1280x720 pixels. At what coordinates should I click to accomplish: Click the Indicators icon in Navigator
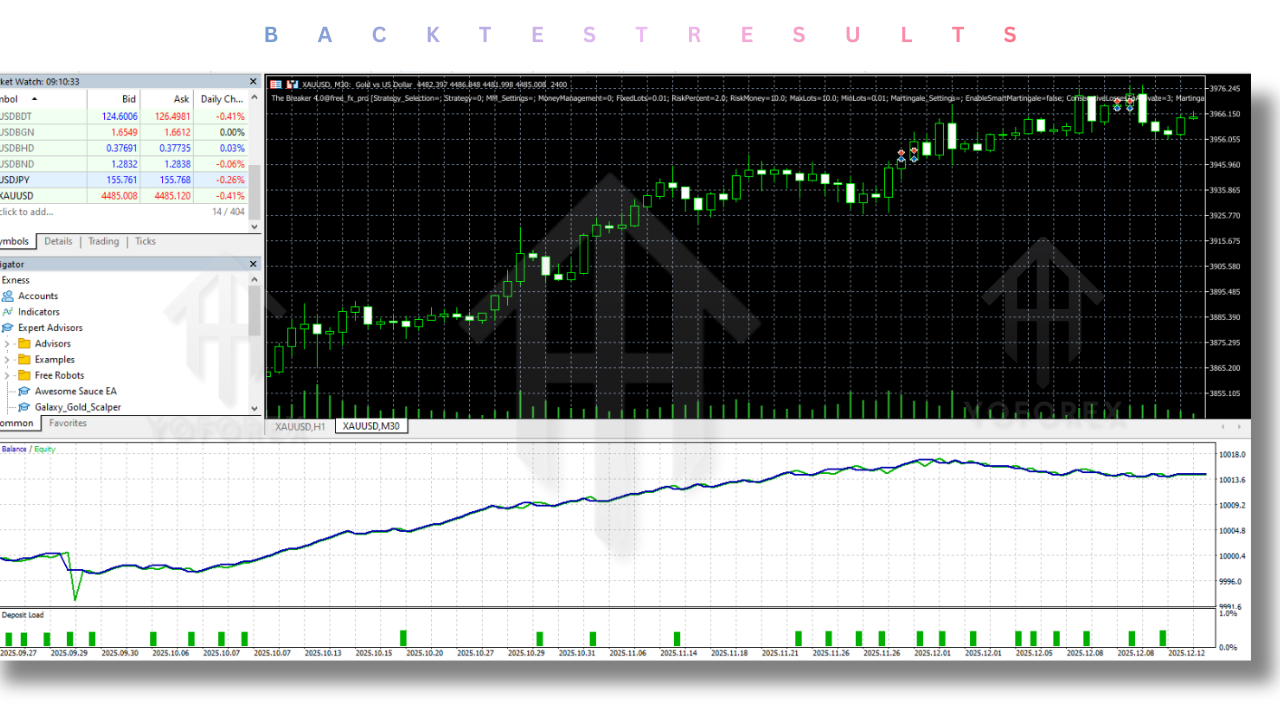pos(8,312)
